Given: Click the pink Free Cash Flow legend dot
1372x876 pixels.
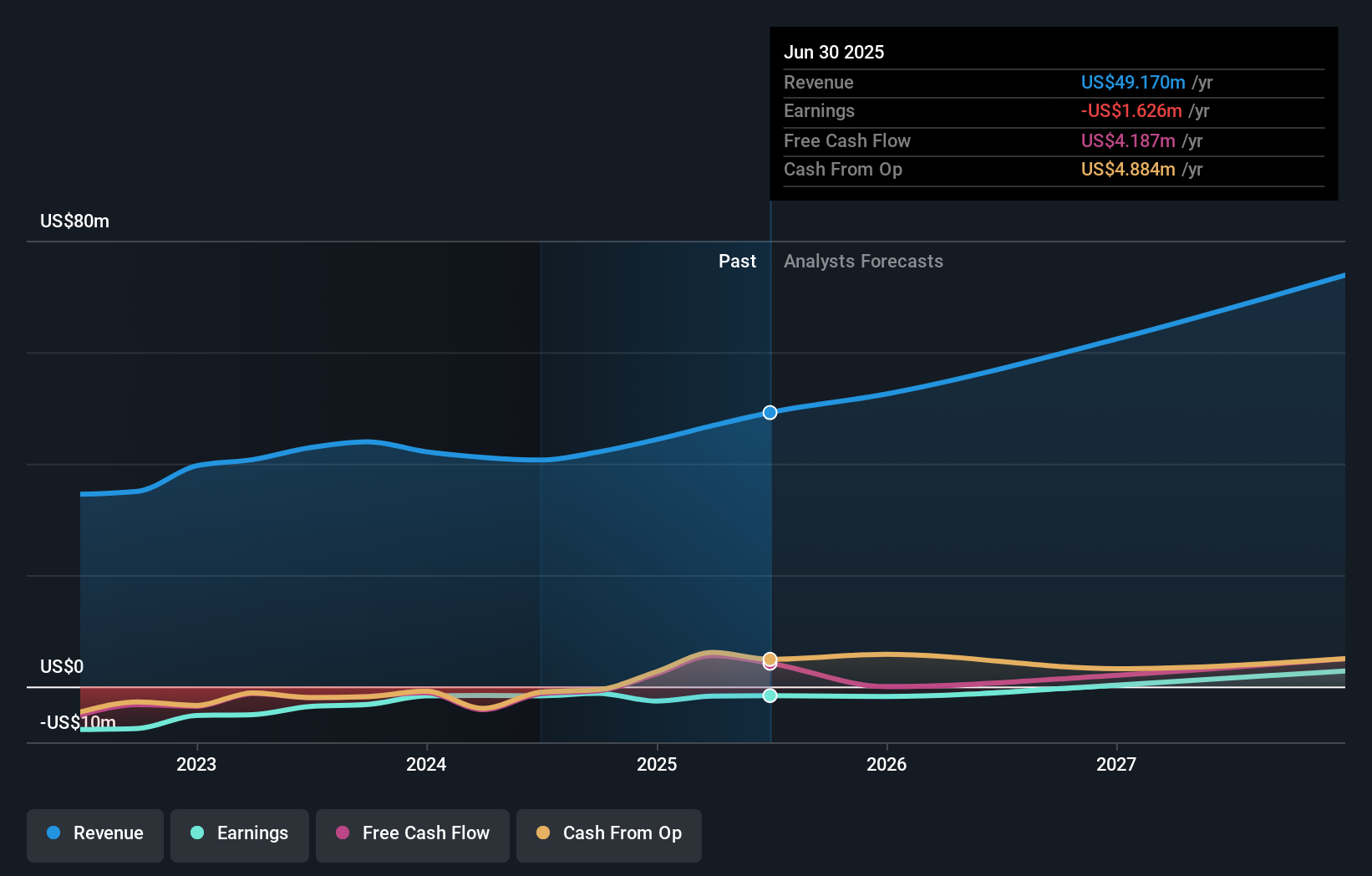Looking at the screenshot, I should [x=343, y=833].
